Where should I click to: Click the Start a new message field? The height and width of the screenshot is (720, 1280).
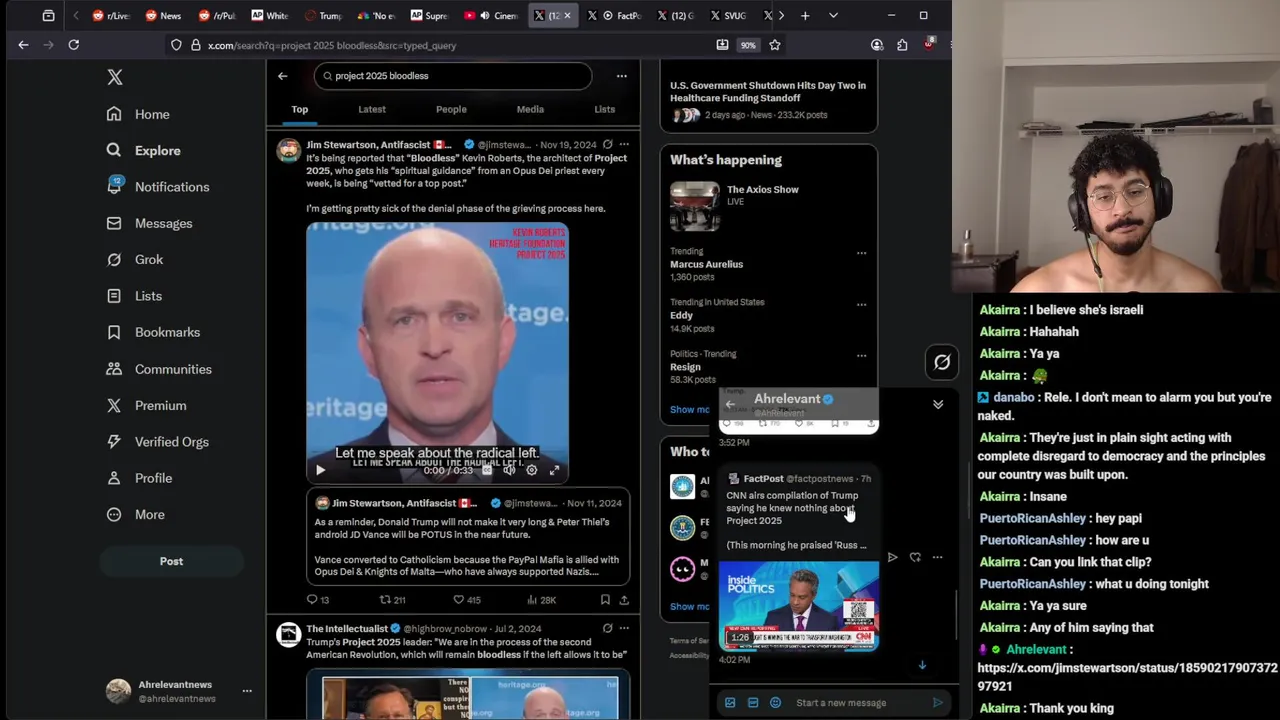tap(858, 703)
